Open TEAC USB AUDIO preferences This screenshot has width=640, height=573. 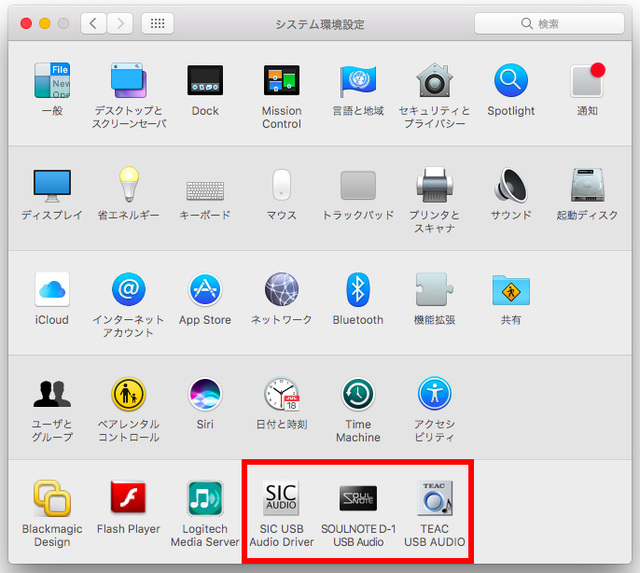point(435,499)
